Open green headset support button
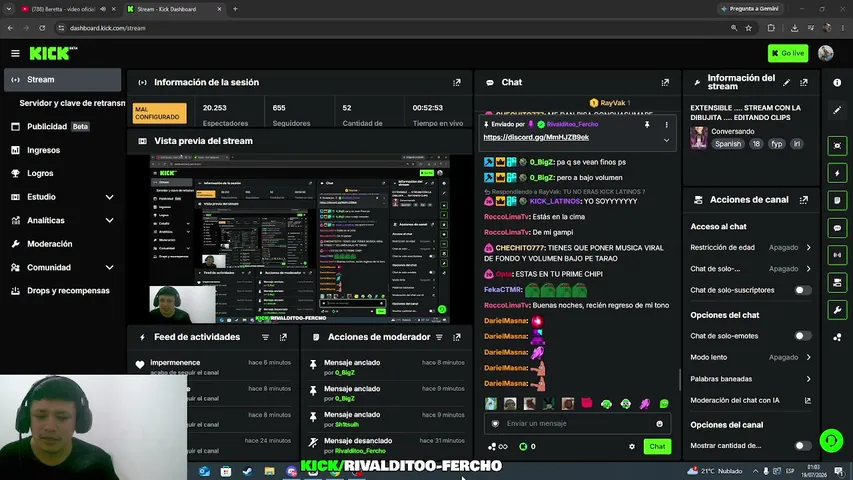Viewport: 853px width, 480px height. click(831, 441)
